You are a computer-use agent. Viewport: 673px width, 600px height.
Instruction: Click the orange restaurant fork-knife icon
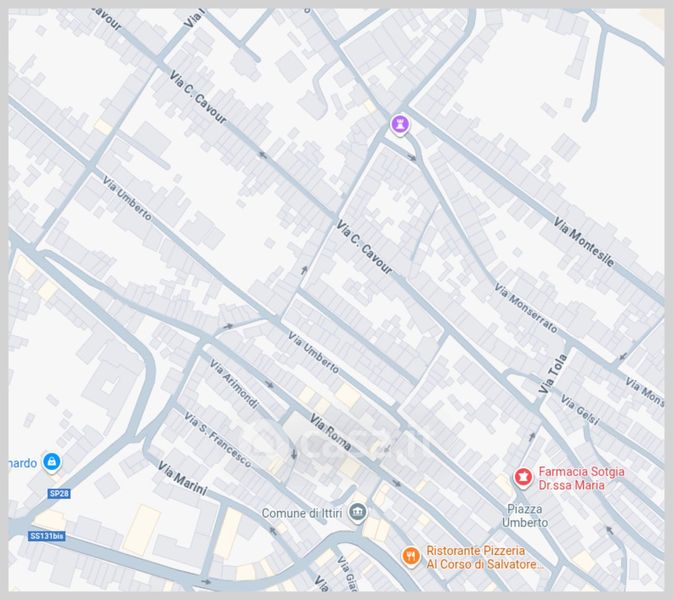click(x=410, y=556)
